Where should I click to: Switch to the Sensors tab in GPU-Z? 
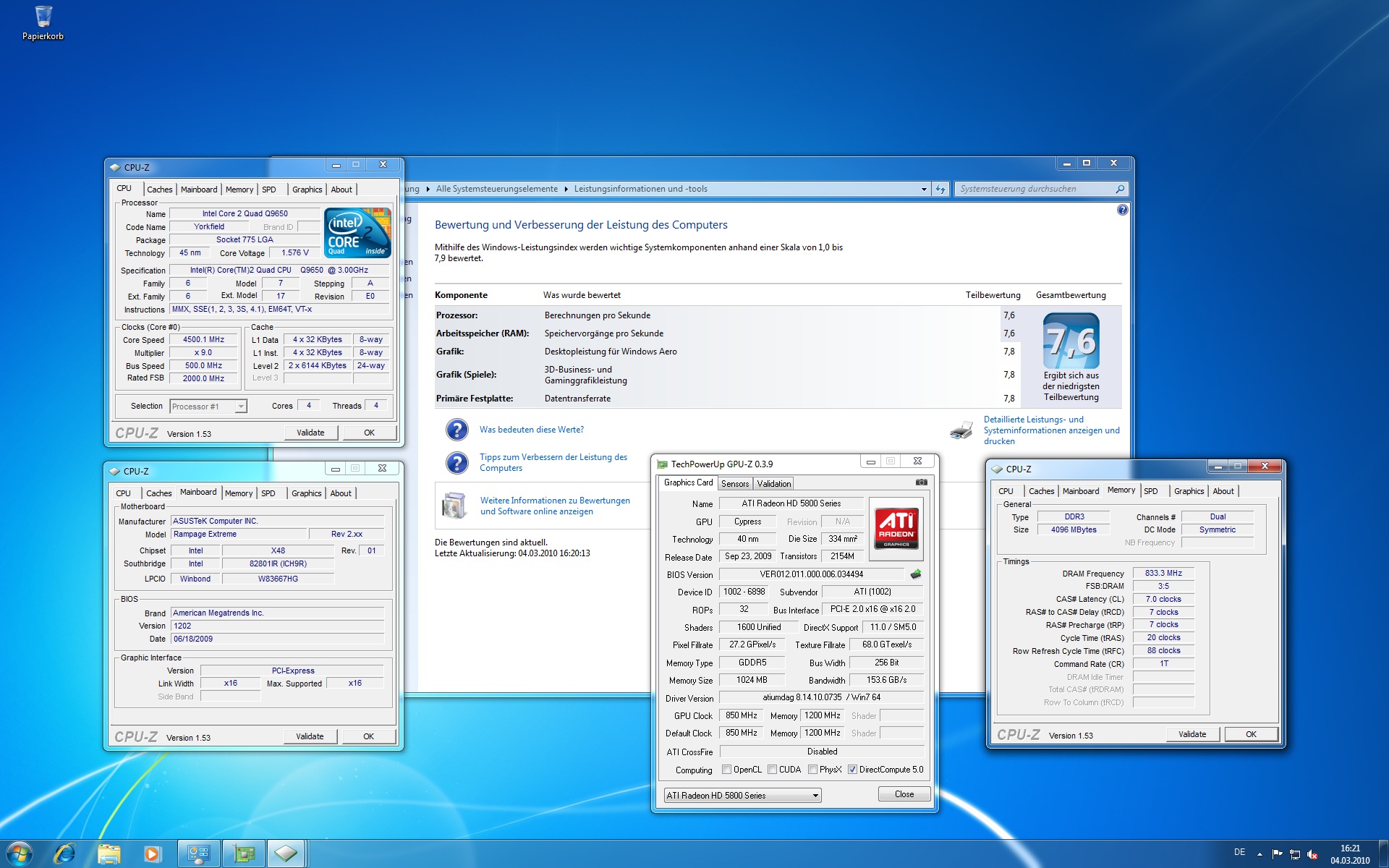click(x=735, y=484)
